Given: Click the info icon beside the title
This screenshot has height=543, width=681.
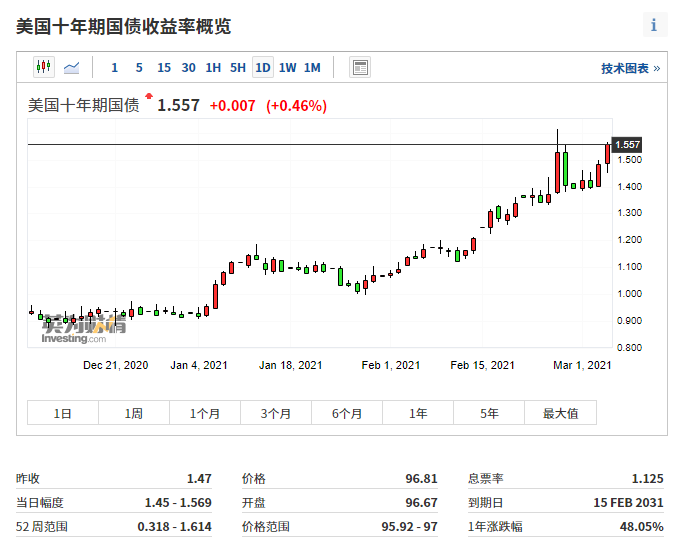Looking at the screenshot, I should pos(655,25).
